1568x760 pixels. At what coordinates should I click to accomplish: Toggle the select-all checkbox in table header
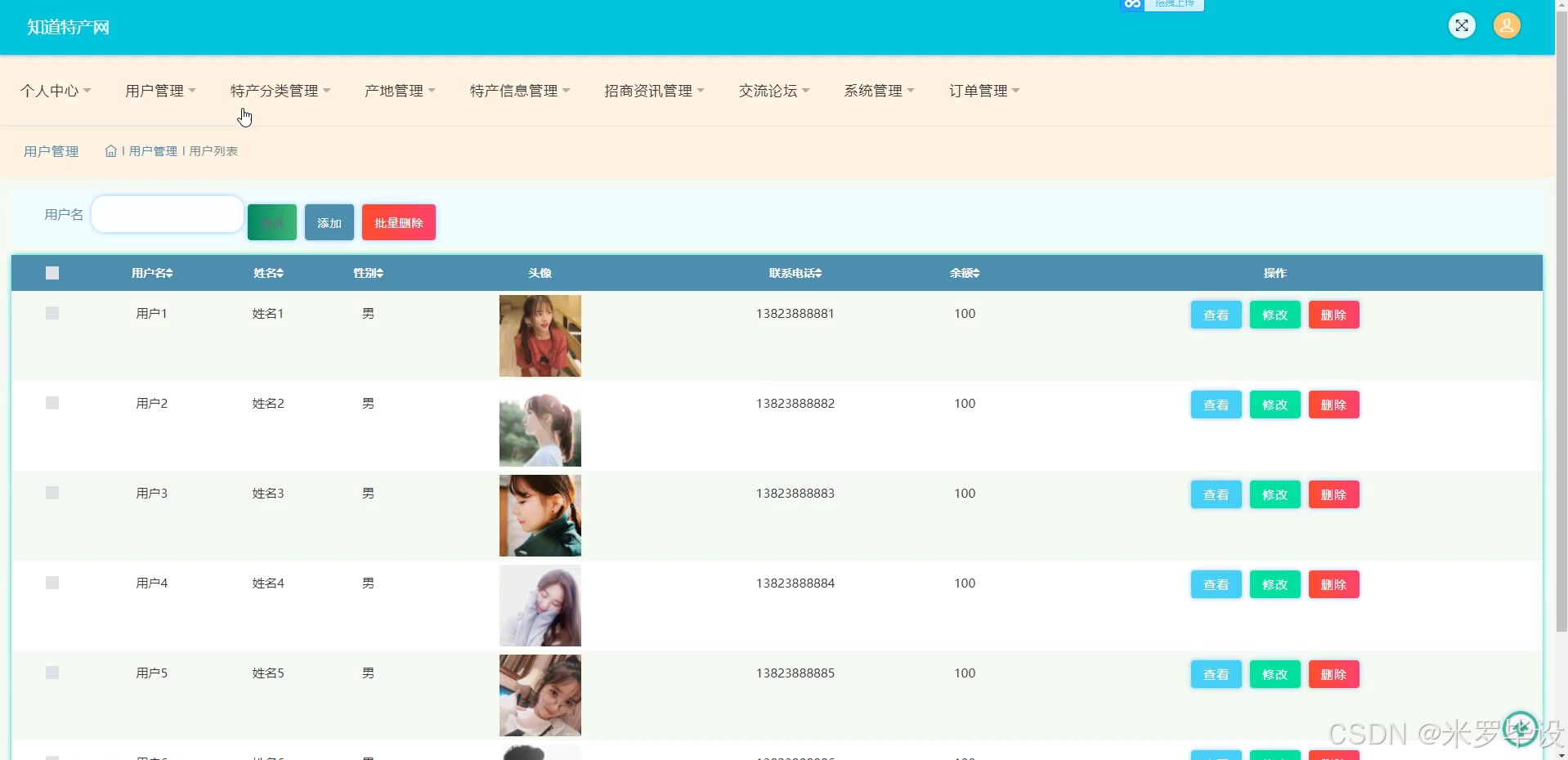click(52, 273)
